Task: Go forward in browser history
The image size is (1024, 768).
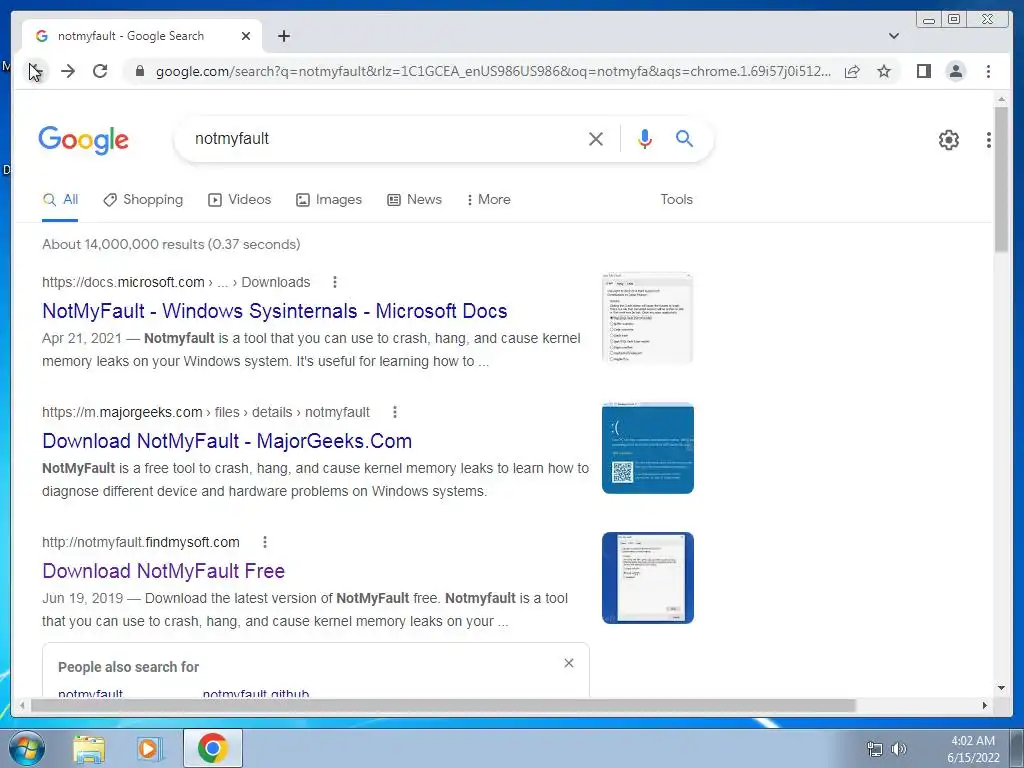Action: 68,71
